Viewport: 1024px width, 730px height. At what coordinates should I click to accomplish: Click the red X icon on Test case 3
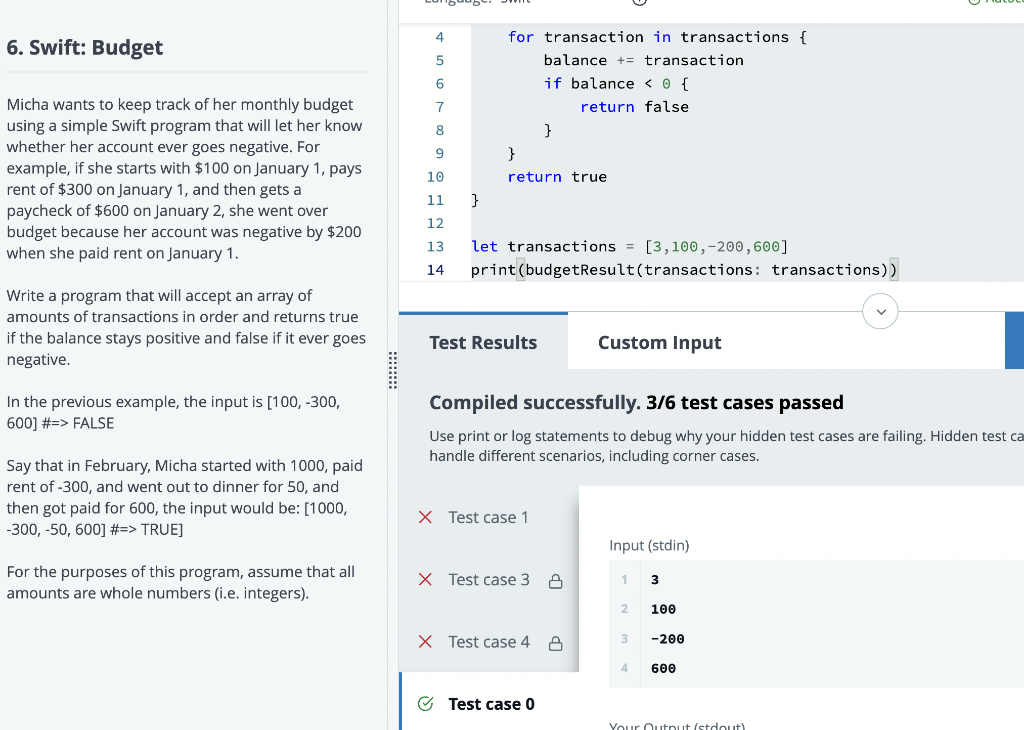click(425, 579)
